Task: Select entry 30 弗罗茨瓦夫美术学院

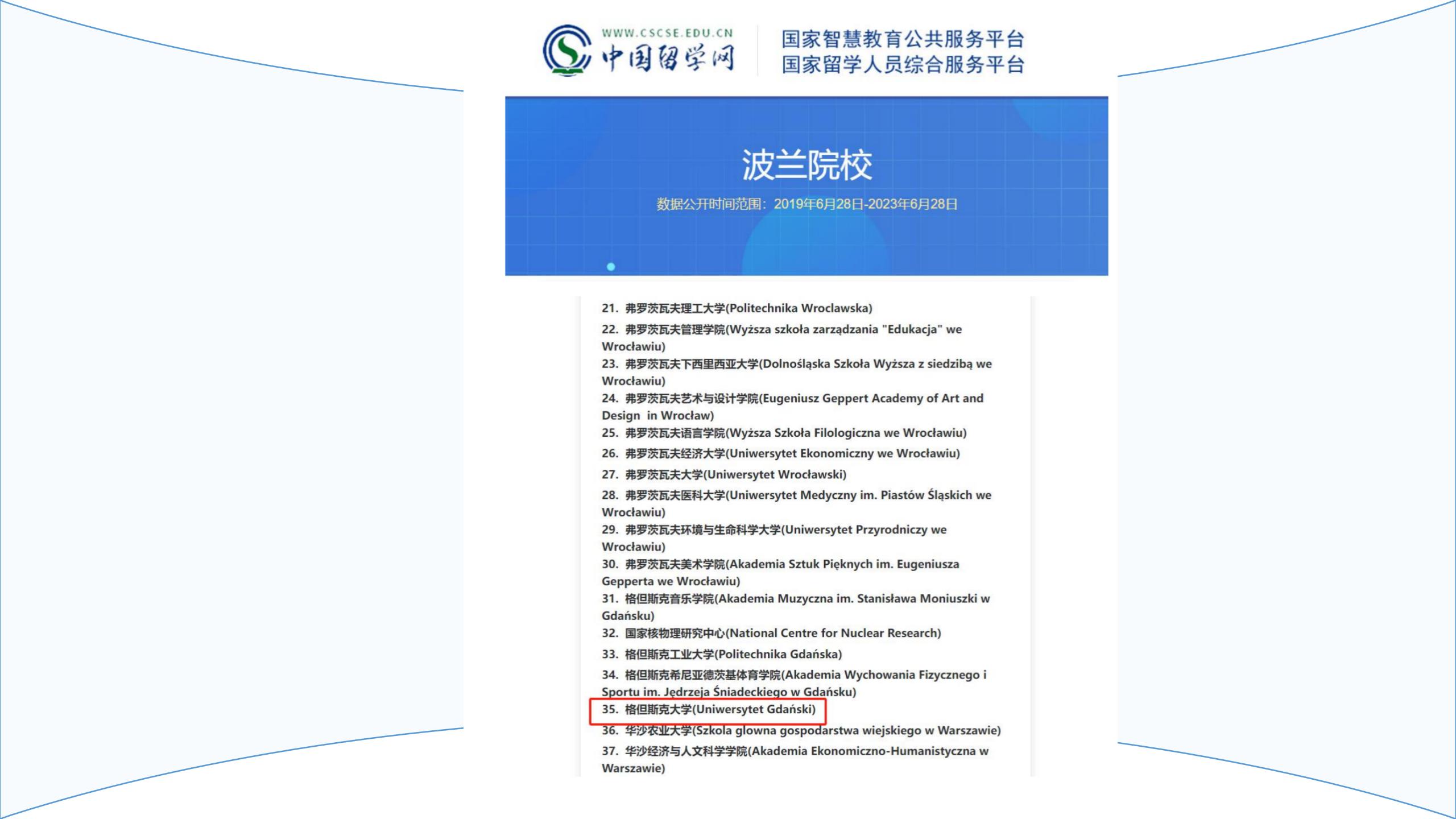Action: [781, 573]
